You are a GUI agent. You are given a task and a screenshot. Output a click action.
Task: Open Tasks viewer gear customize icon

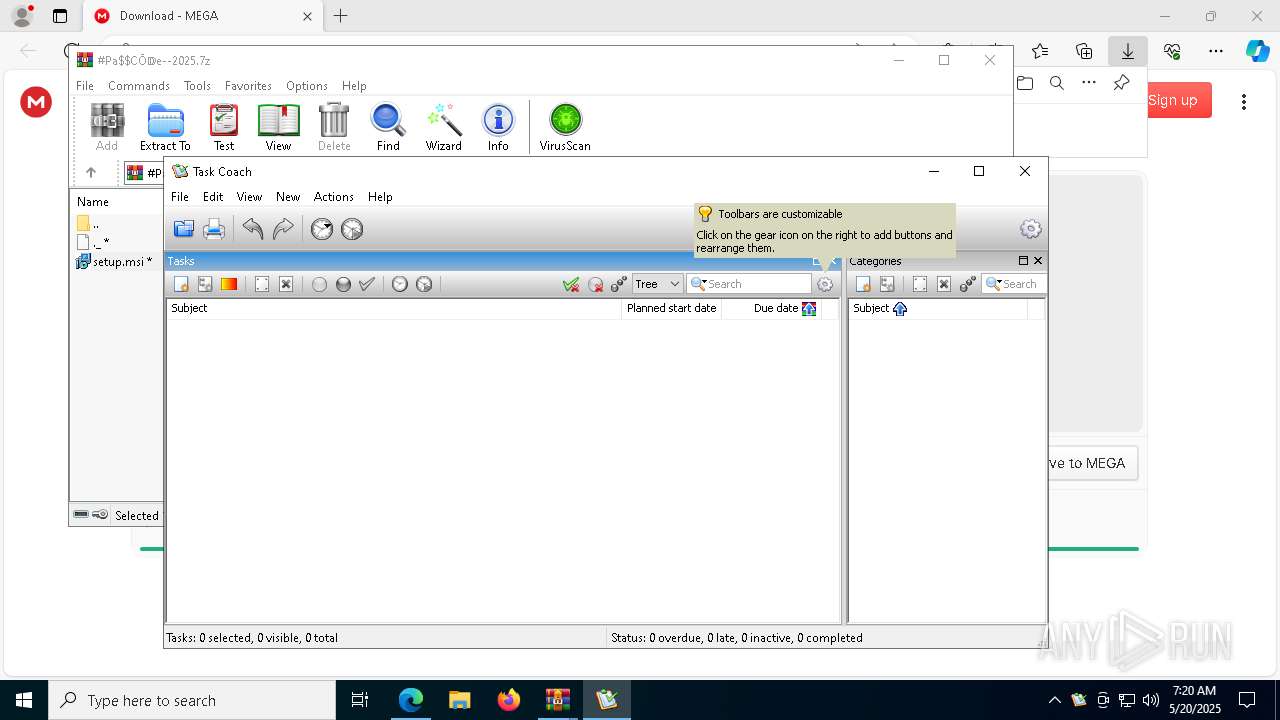pyautogui.click(x=825, y=284)
